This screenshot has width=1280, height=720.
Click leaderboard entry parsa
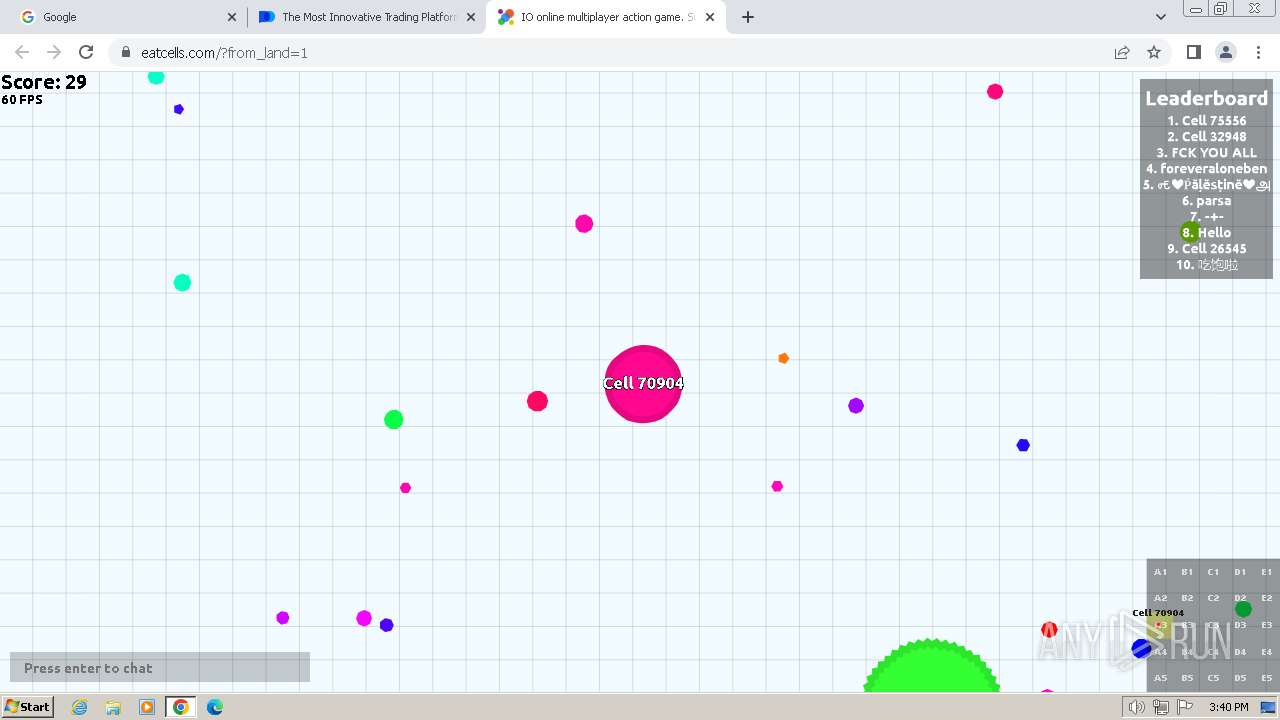pyautogui.click(x=1206, y=201)
